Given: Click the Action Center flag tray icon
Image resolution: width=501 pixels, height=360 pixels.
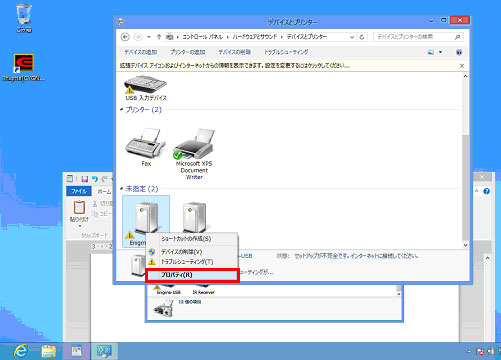Looking at the screenshot, I should (x=480, y=351).
